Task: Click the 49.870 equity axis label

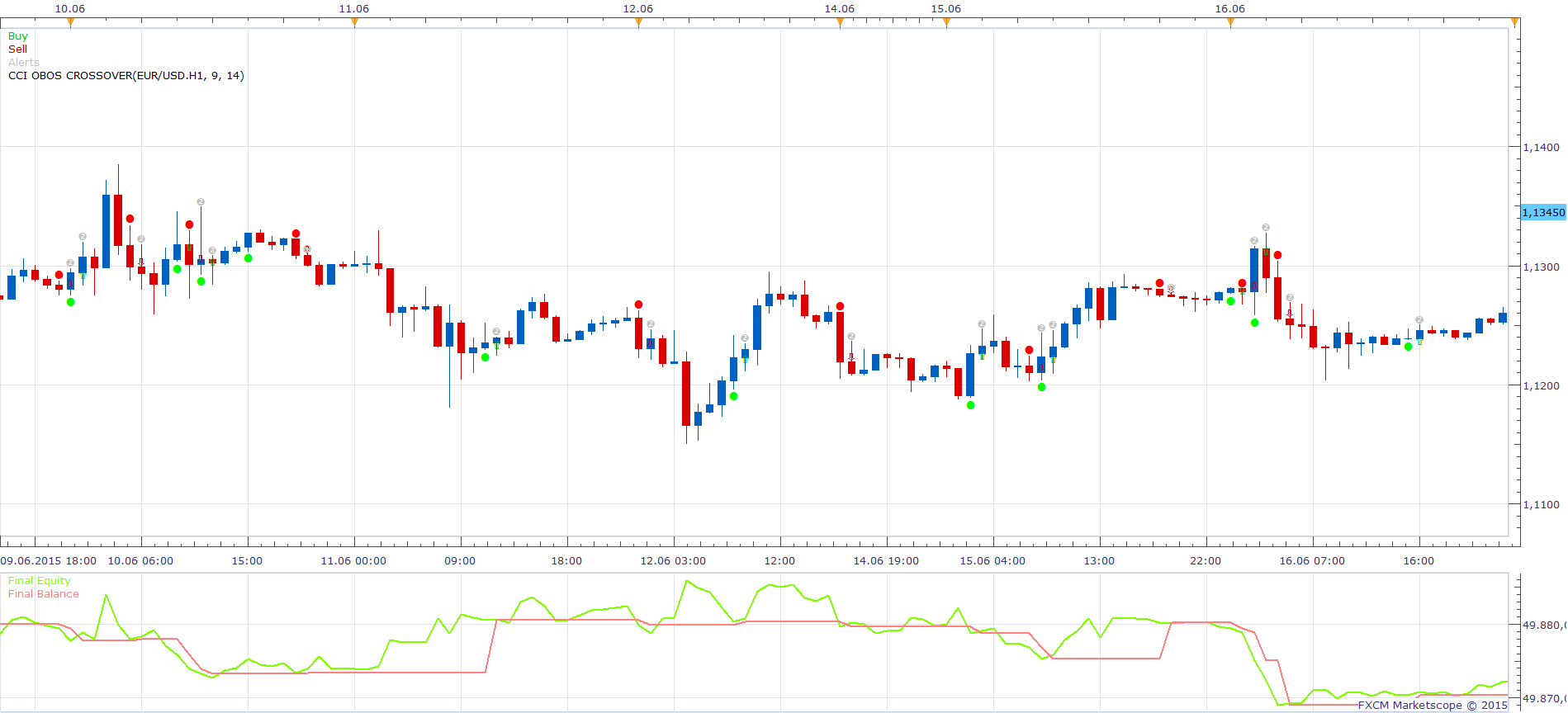Action: pyautogui.click(x=1543, y=699)
